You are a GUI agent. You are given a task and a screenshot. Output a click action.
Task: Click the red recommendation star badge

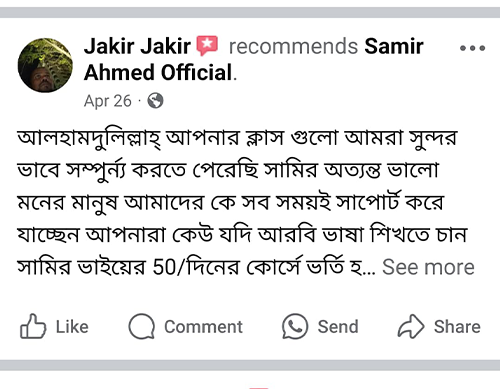(x=207, y=46)
